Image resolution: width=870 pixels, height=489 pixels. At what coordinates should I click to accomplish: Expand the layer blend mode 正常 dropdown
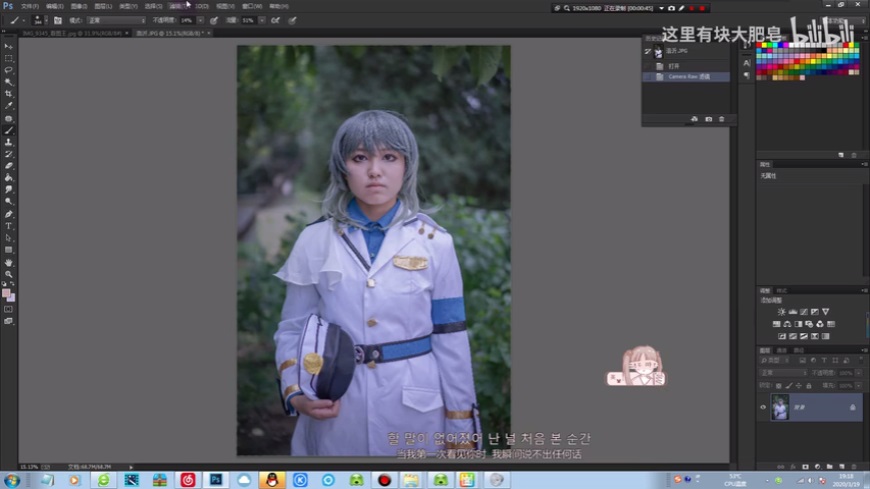[x=781, y=373]
